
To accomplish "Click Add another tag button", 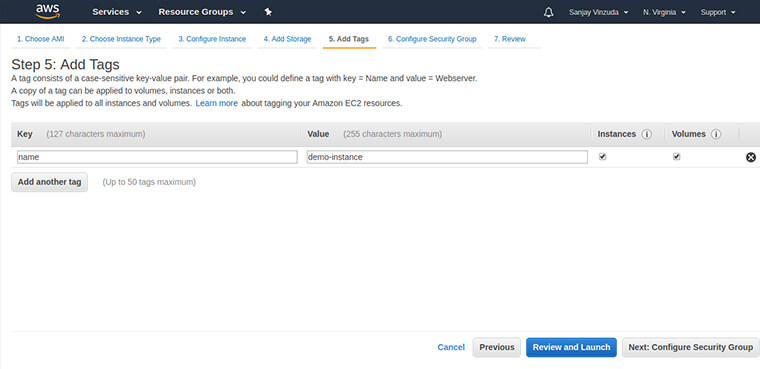I will coord(49,182).
